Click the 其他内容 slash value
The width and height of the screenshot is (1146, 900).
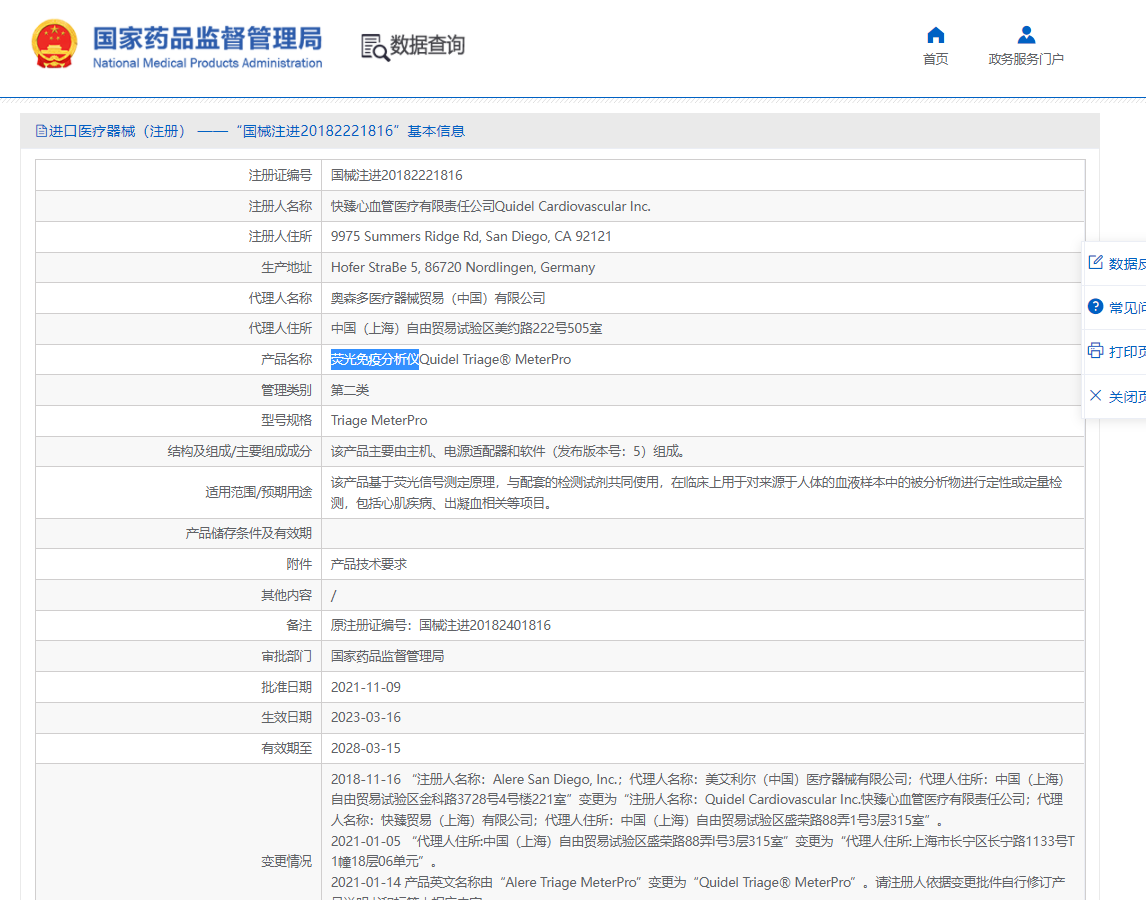tap(334, 596)
